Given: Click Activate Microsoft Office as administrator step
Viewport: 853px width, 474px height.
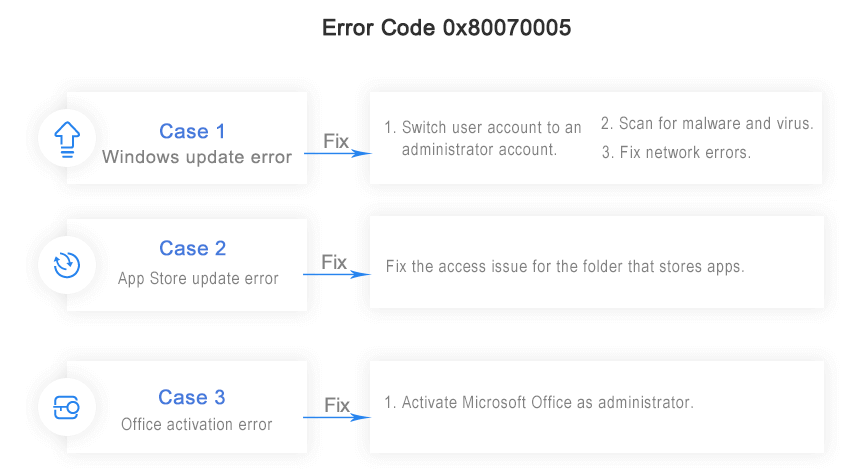Looking at the screenshot, I should [539, 403].
